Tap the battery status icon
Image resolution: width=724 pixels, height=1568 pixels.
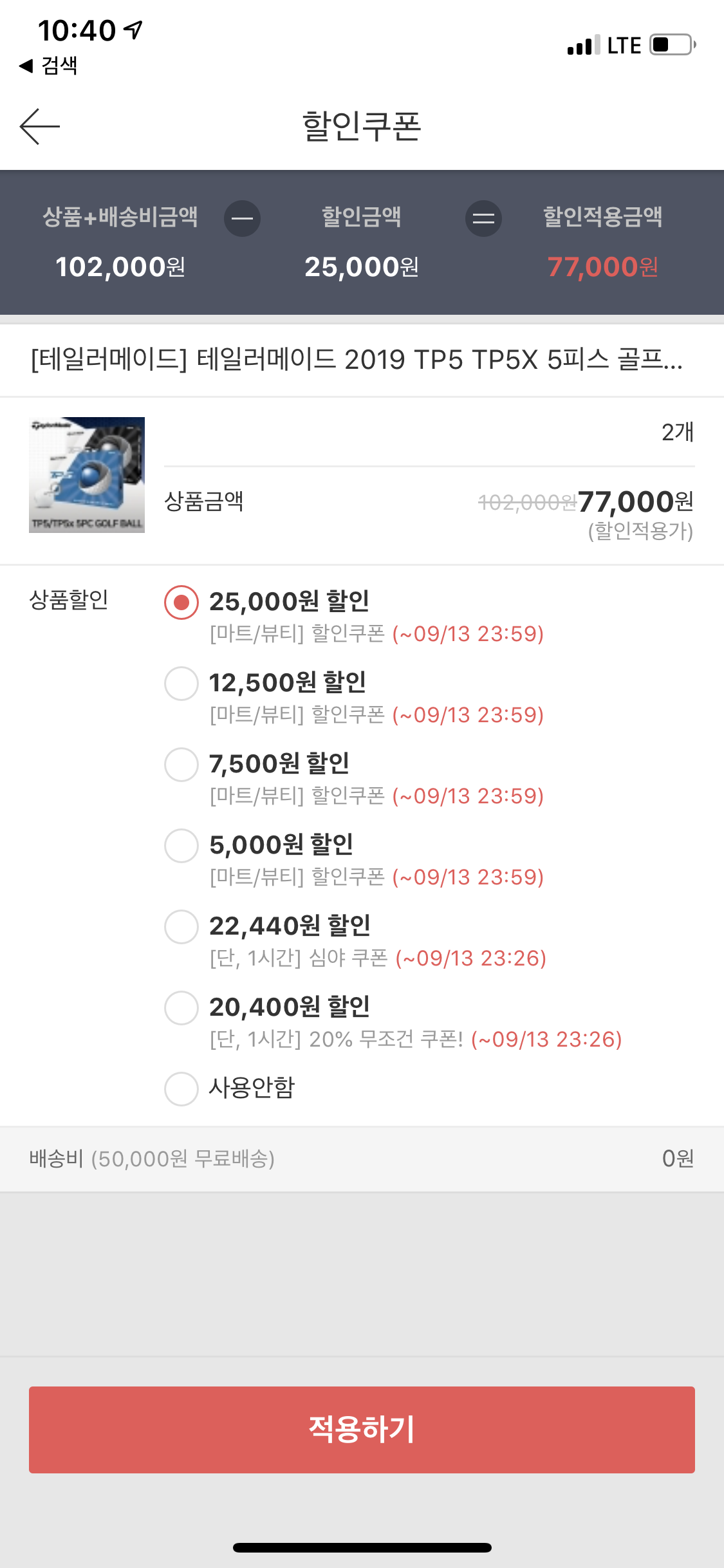[673, 45]
